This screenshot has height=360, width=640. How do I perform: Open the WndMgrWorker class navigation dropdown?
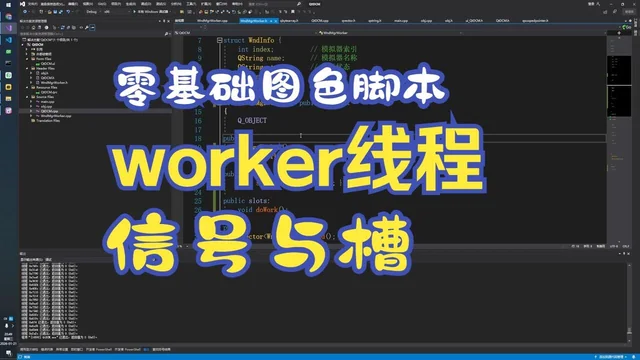coord(390,33)
